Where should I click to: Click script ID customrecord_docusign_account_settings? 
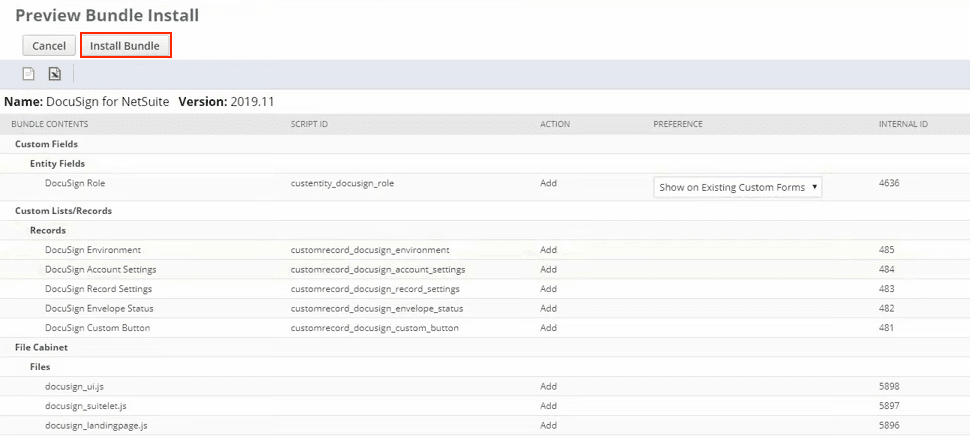coord(378,270)
